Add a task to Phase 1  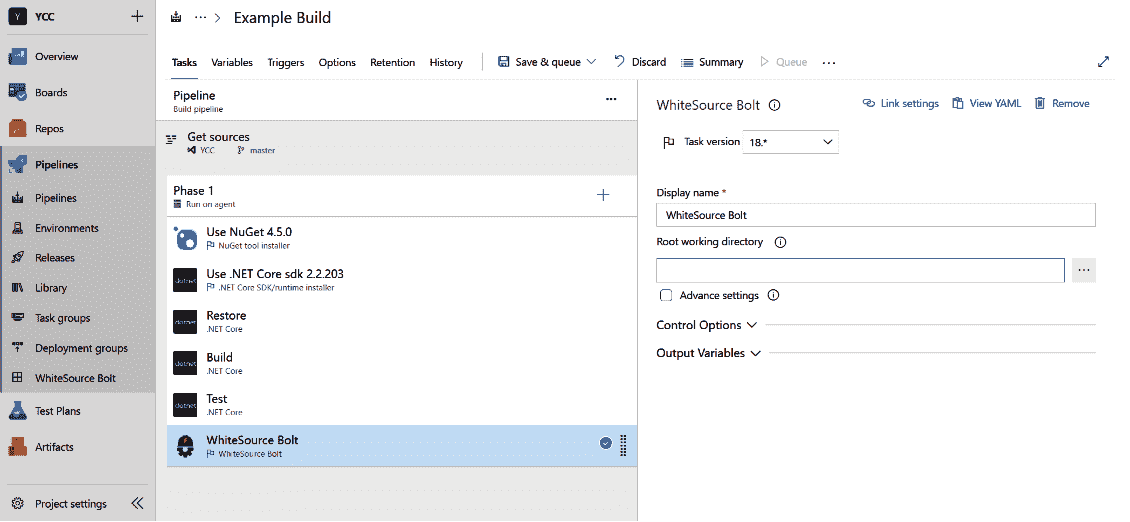[x=603, y=195]
